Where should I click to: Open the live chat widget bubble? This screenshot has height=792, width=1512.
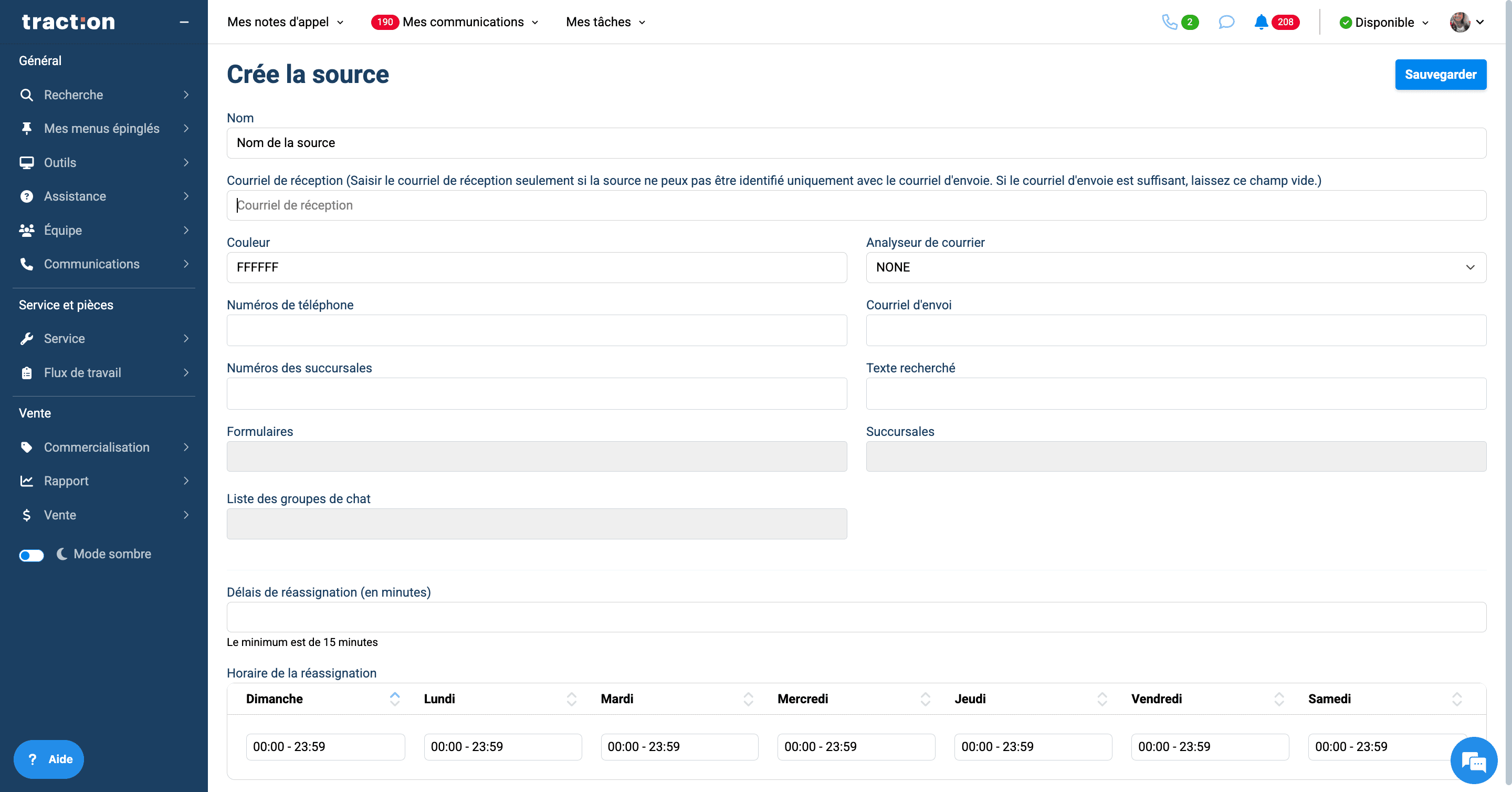tap(1473, 762)
